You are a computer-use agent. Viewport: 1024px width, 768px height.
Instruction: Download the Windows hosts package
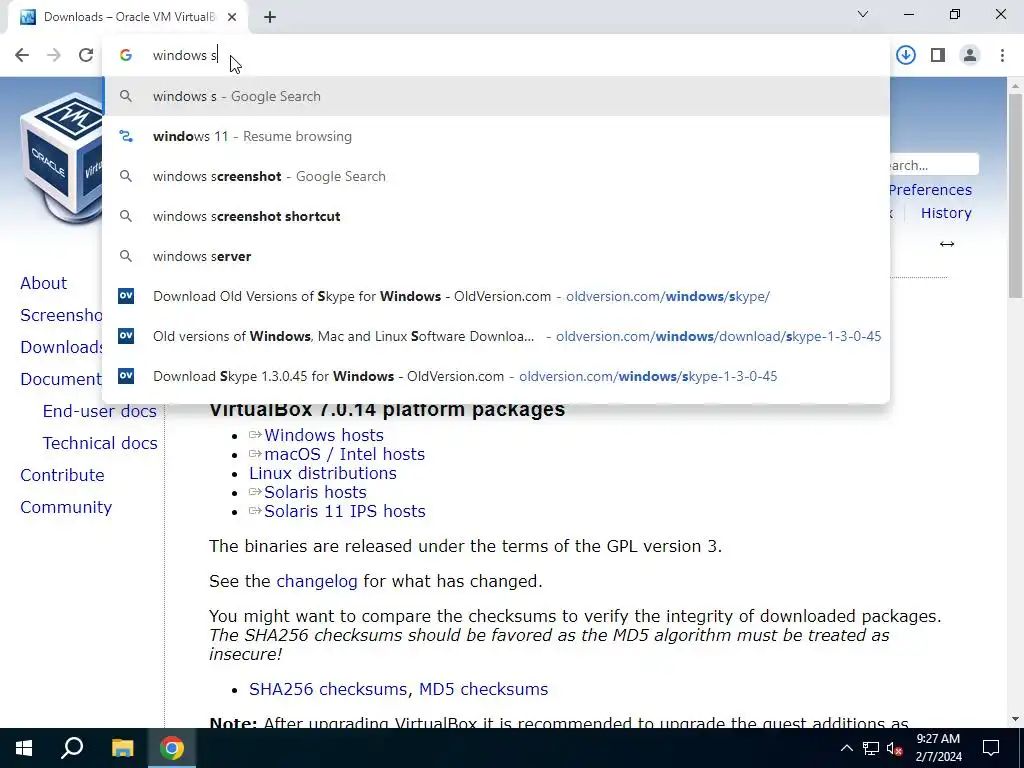324,435
